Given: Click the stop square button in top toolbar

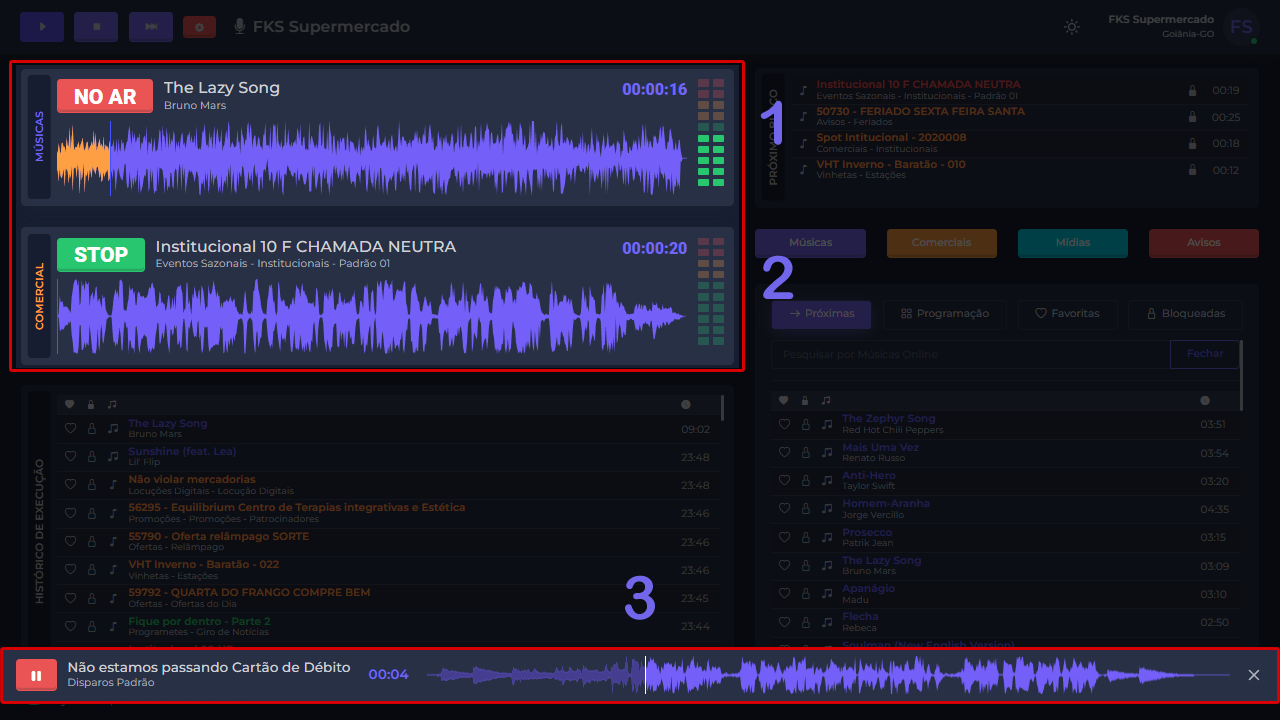Looking at the screenshot, I should coord(96,27).
